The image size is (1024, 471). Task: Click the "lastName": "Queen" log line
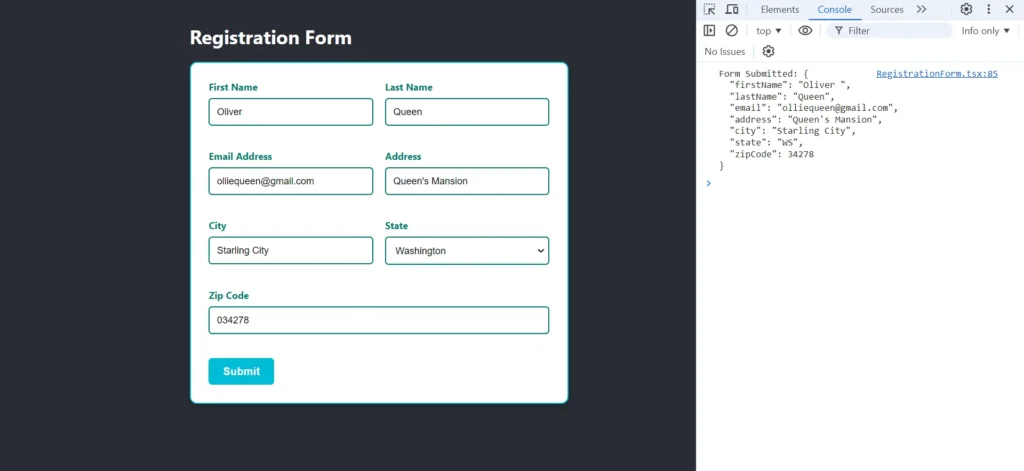point(782,97)
